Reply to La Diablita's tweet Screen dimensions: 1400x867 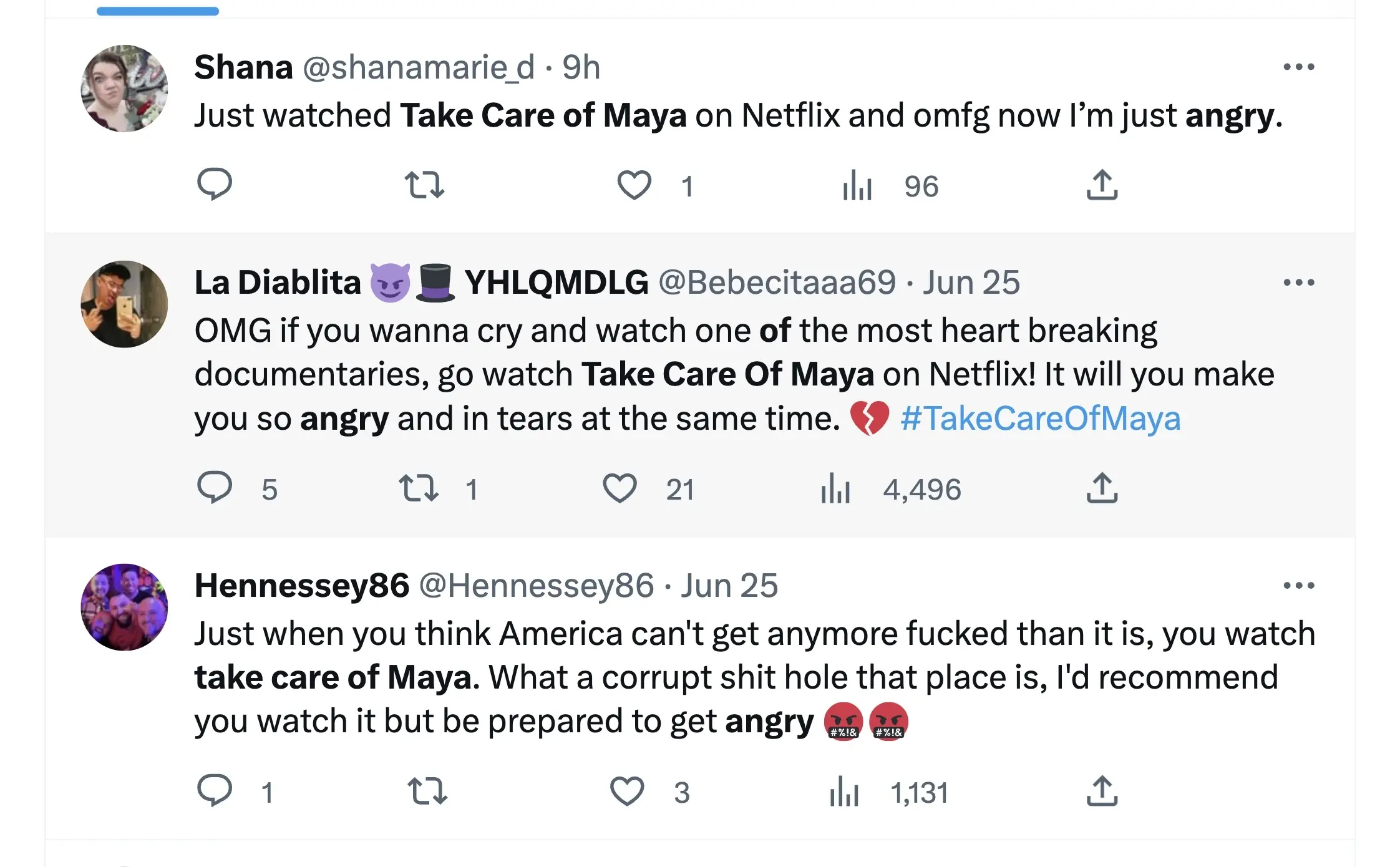tap(215, 488)
